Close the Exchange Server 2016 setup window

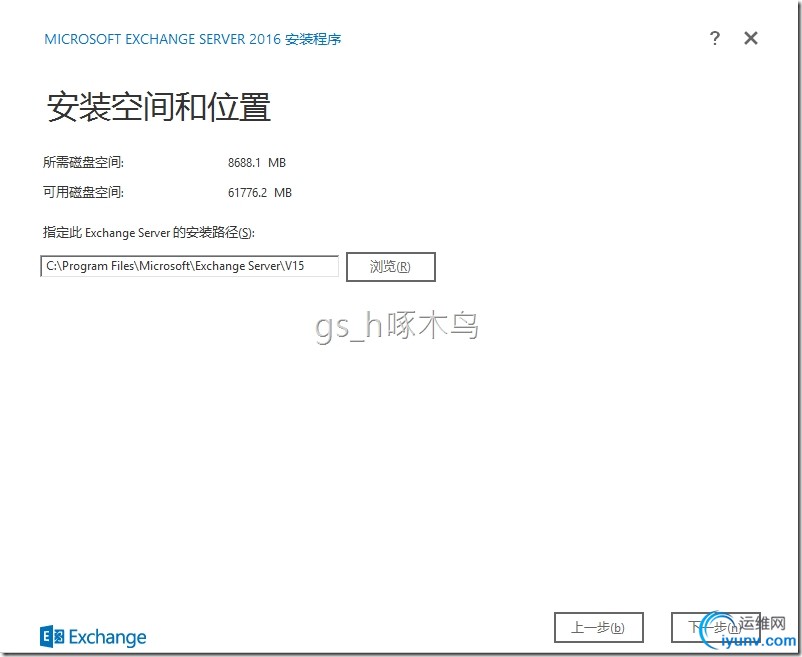(750, 38)
